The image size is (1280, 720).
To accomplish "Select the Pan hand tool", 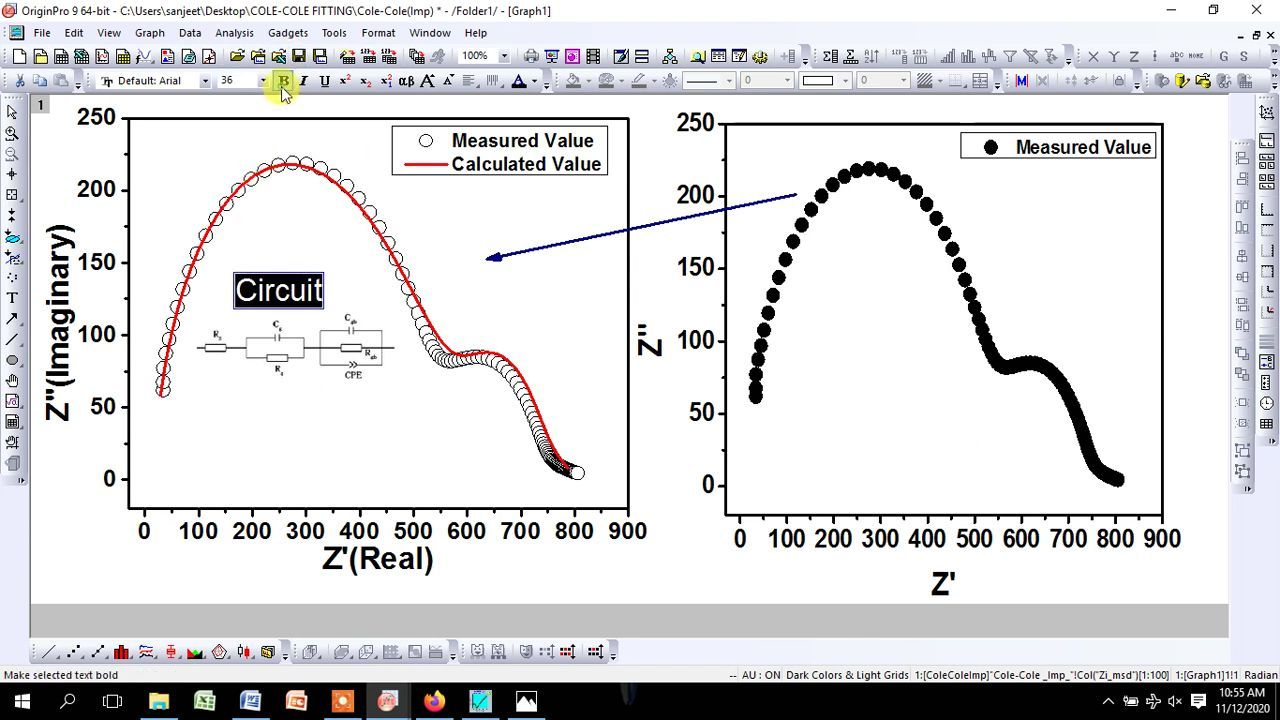I will coord(12,381).
